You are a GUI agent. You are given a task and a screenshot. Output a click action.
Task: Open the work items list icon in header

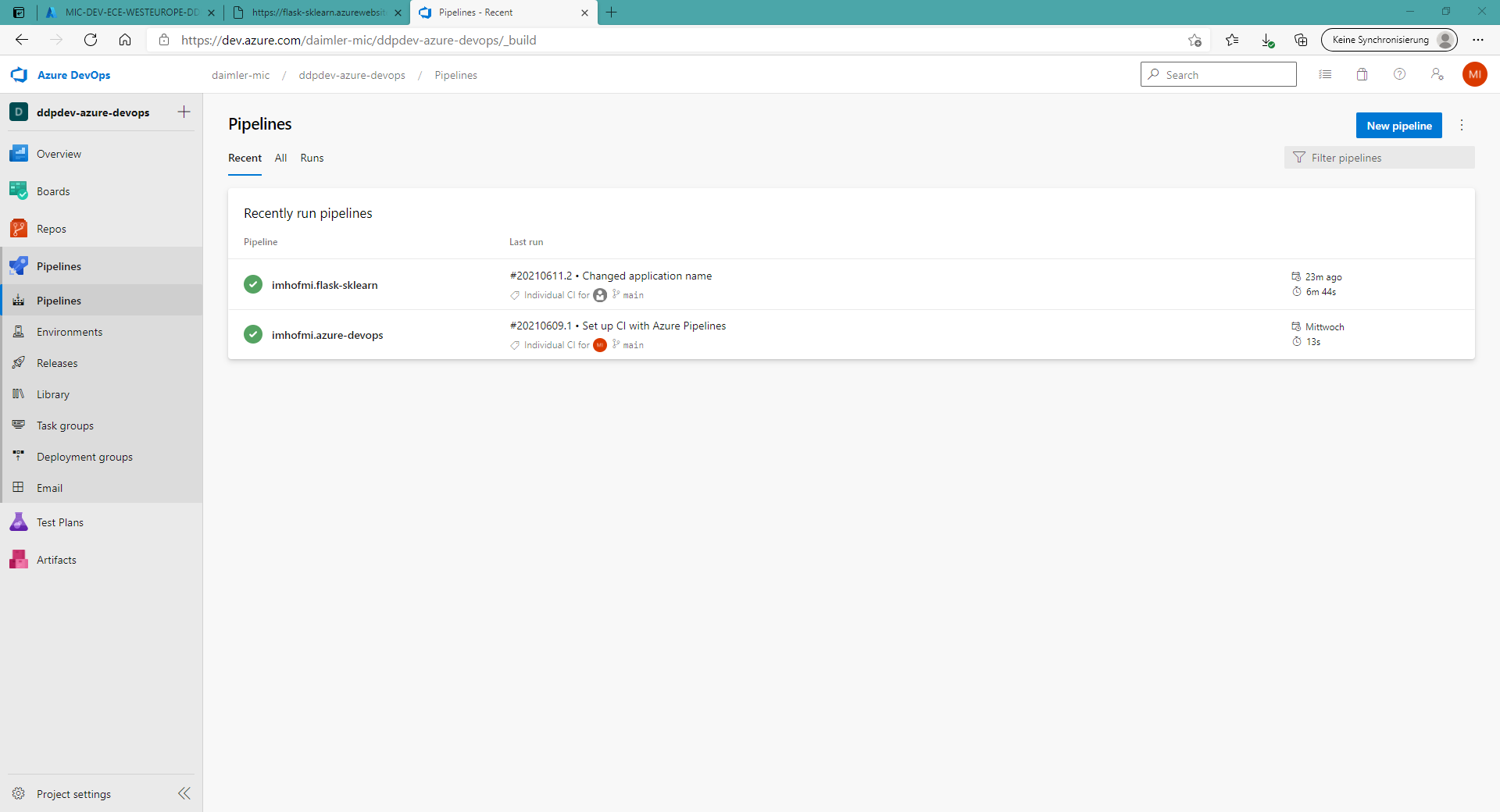tap(1325, 74)
